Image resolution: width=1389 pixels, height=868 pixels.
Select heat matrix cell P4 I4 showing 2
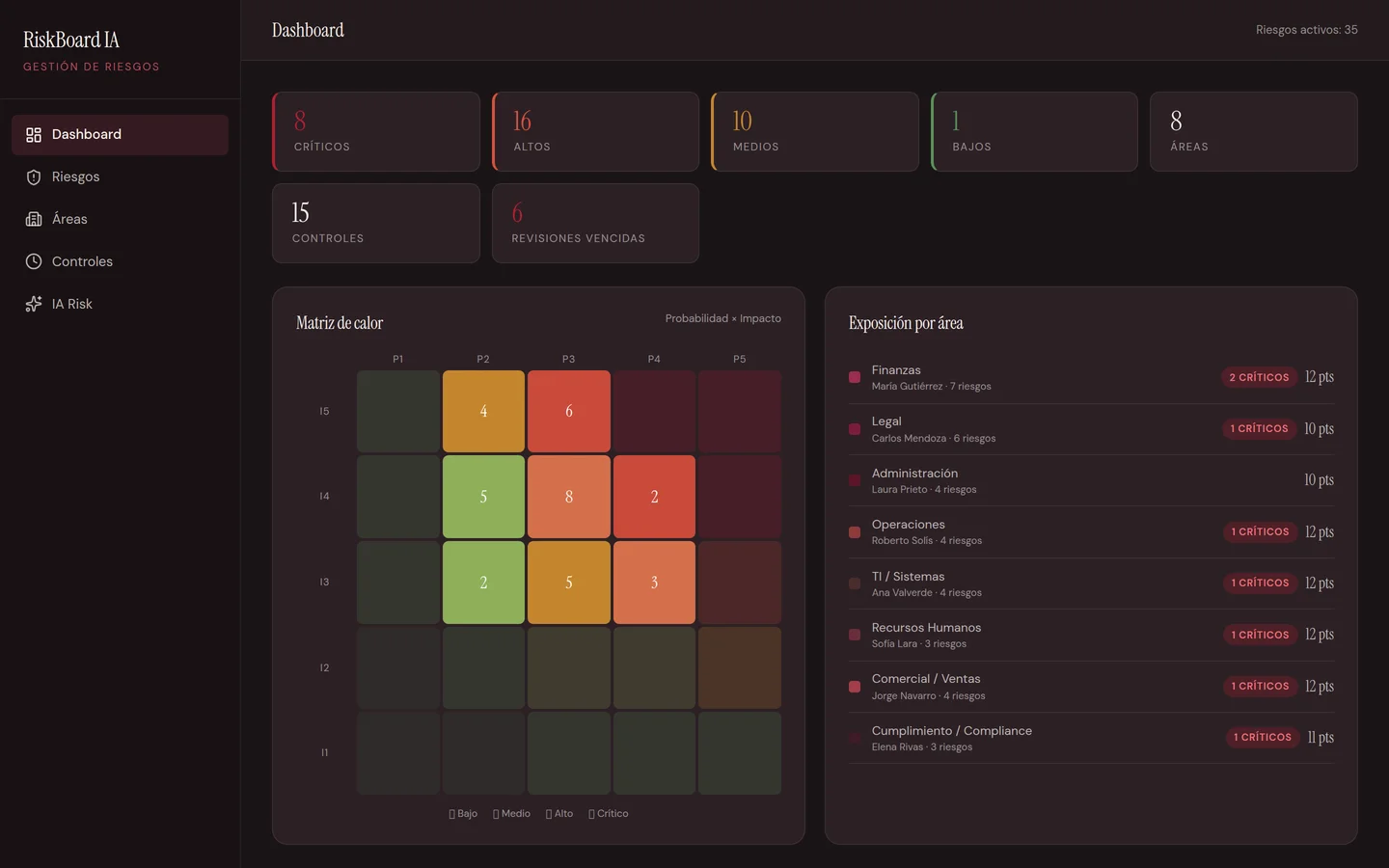point(654,497)
